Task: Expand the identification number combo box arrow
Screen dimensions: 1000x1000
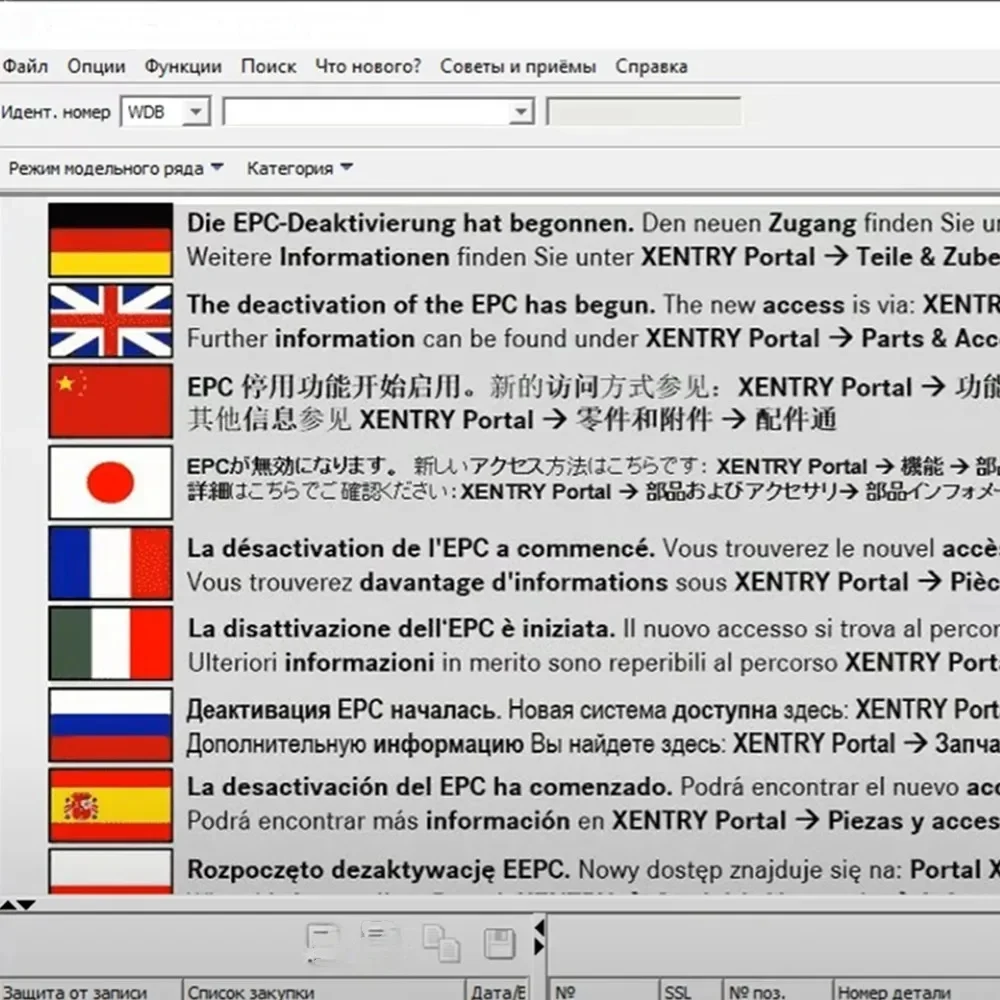Action: pyautogui.click(x=521, y=112)
